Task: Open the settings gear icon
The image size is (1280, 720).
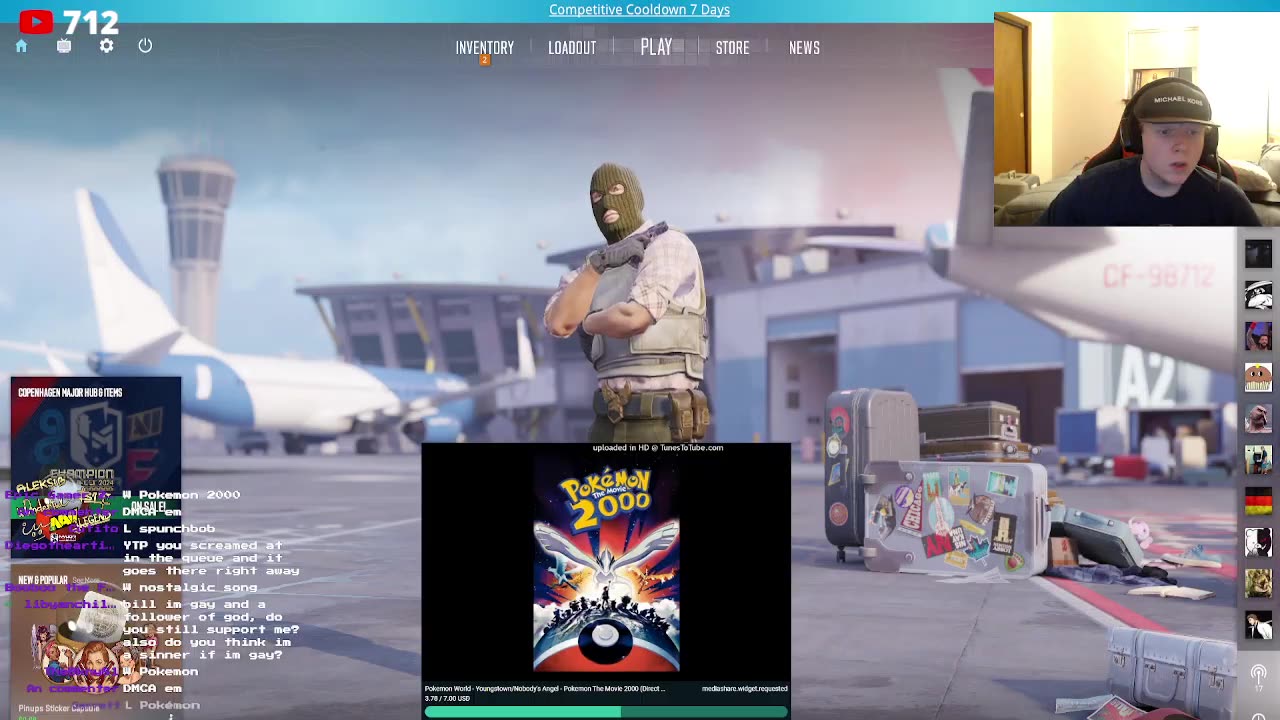Action: 107,46
